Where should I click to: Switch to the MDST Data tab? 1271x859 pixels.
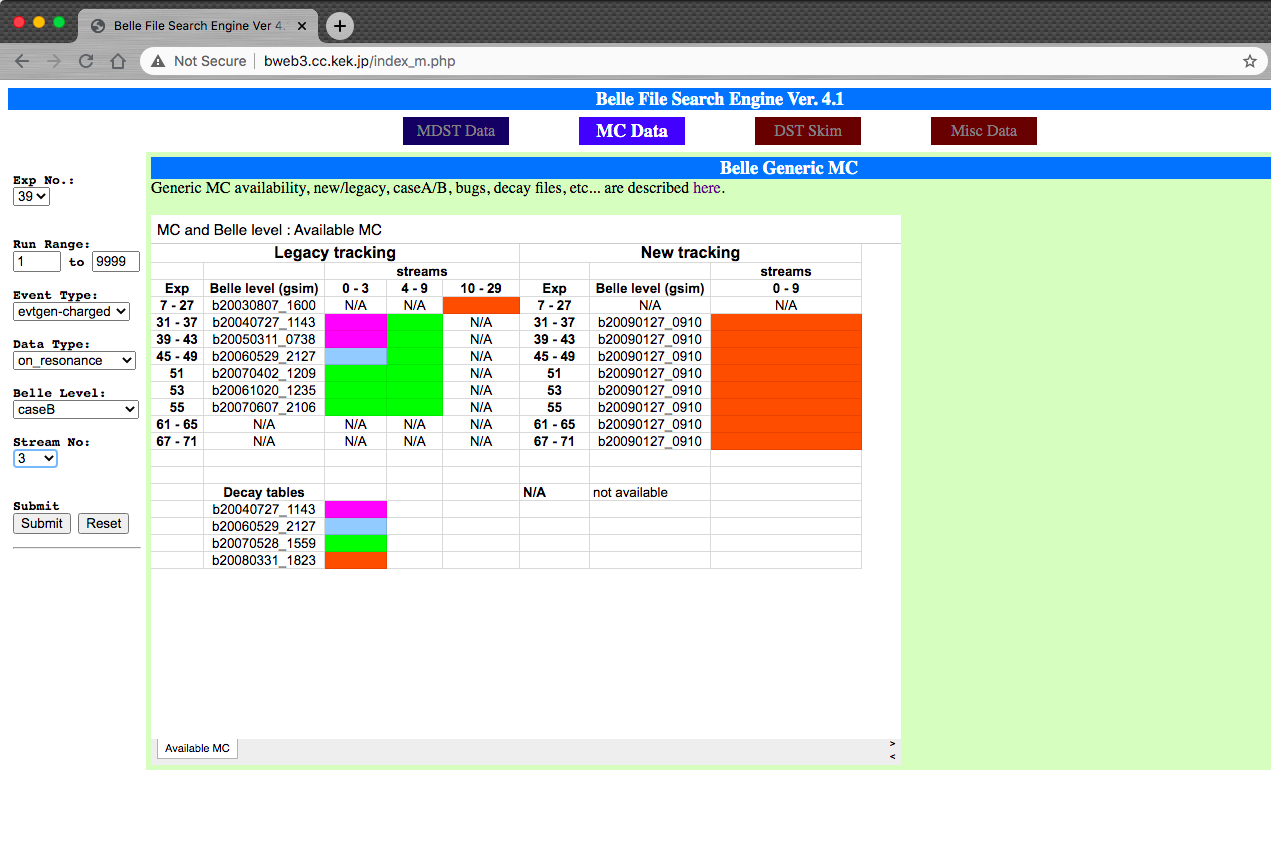[x=455, y=131]
